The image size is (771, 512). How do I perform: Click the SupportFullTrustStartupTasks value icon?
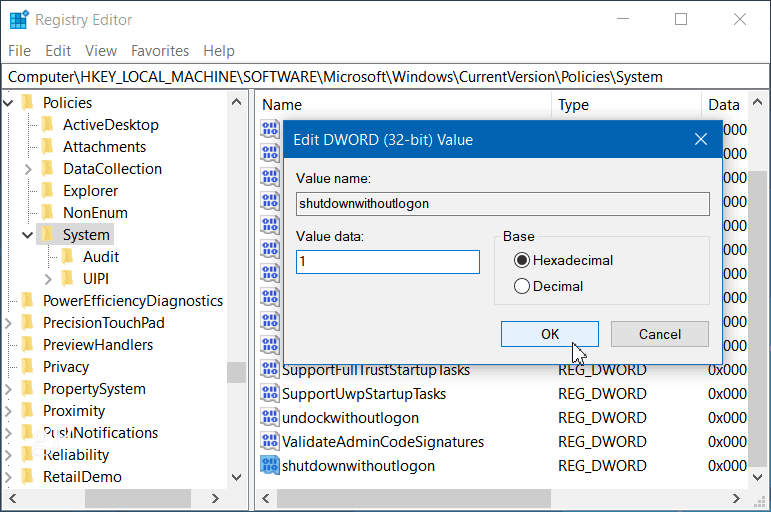(269, 369)
